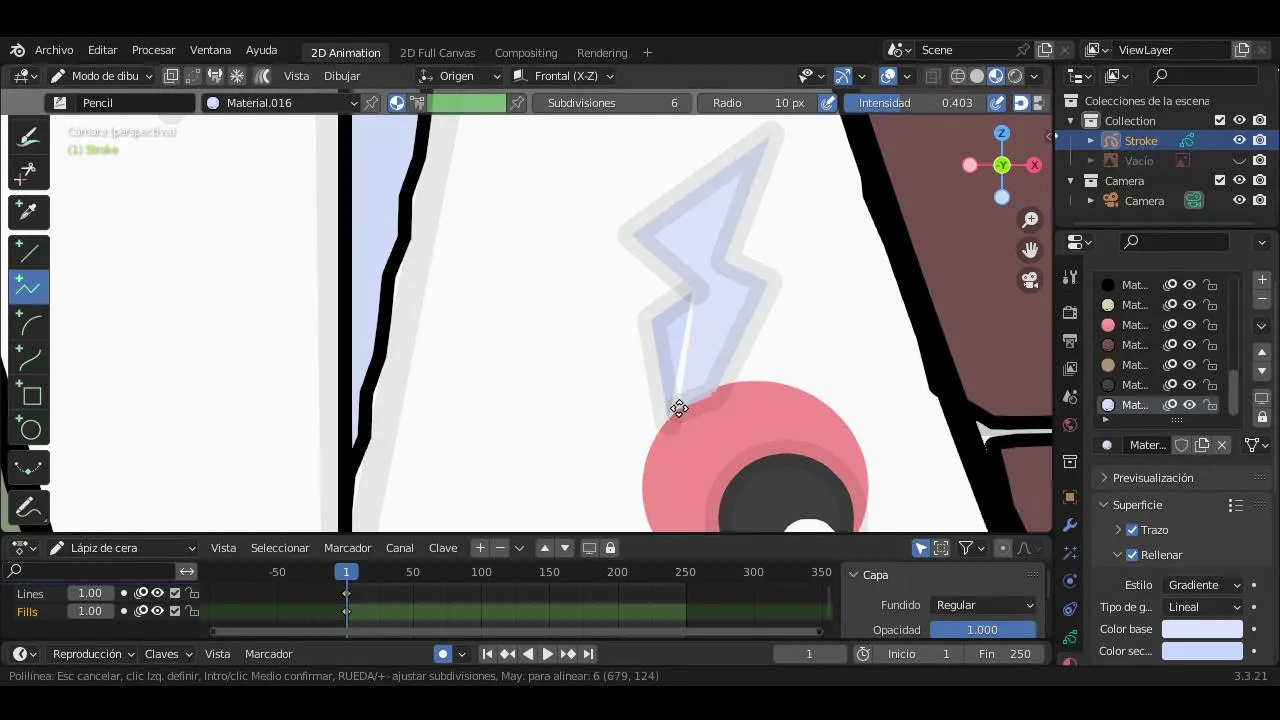Image resolution: width=1280 pixels, height=720 pixels.
Task: Open the Origen placement dropdown
Action: tap(460, 76)
